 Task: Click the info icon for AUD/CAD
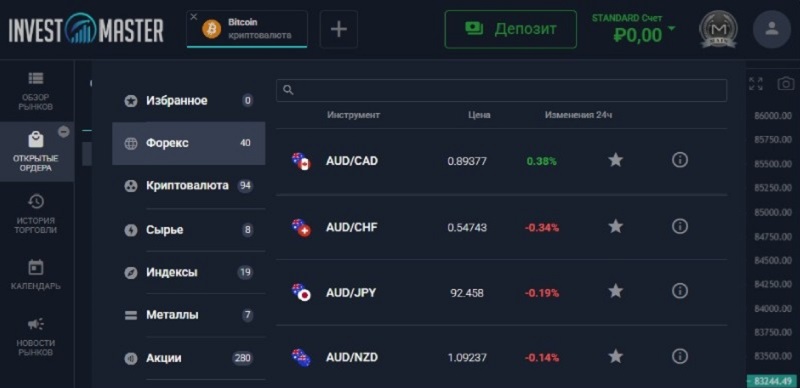coord(679,160)
